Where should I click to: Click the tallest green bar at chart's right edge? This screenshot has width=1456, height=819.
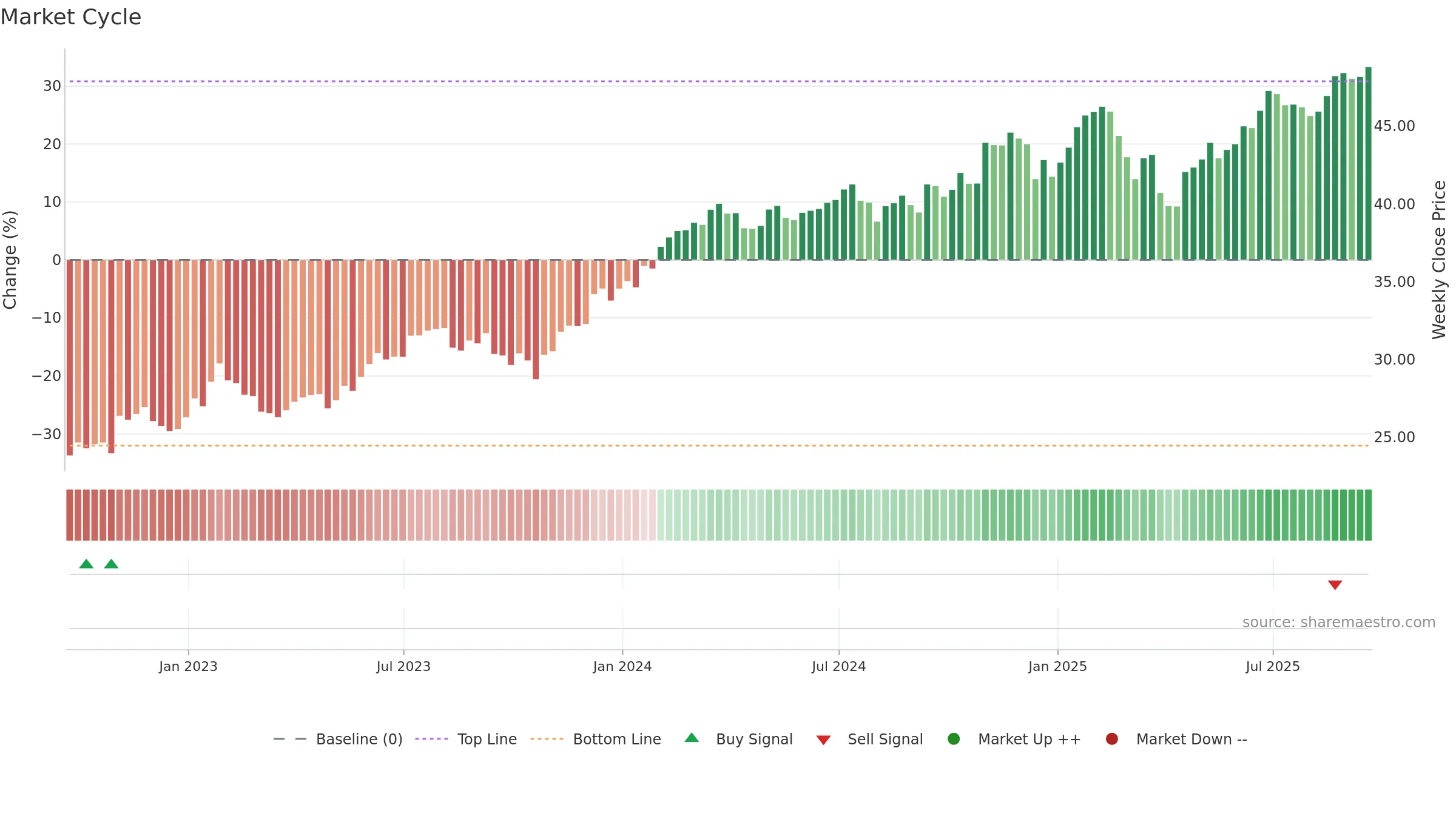point(1368,163)
